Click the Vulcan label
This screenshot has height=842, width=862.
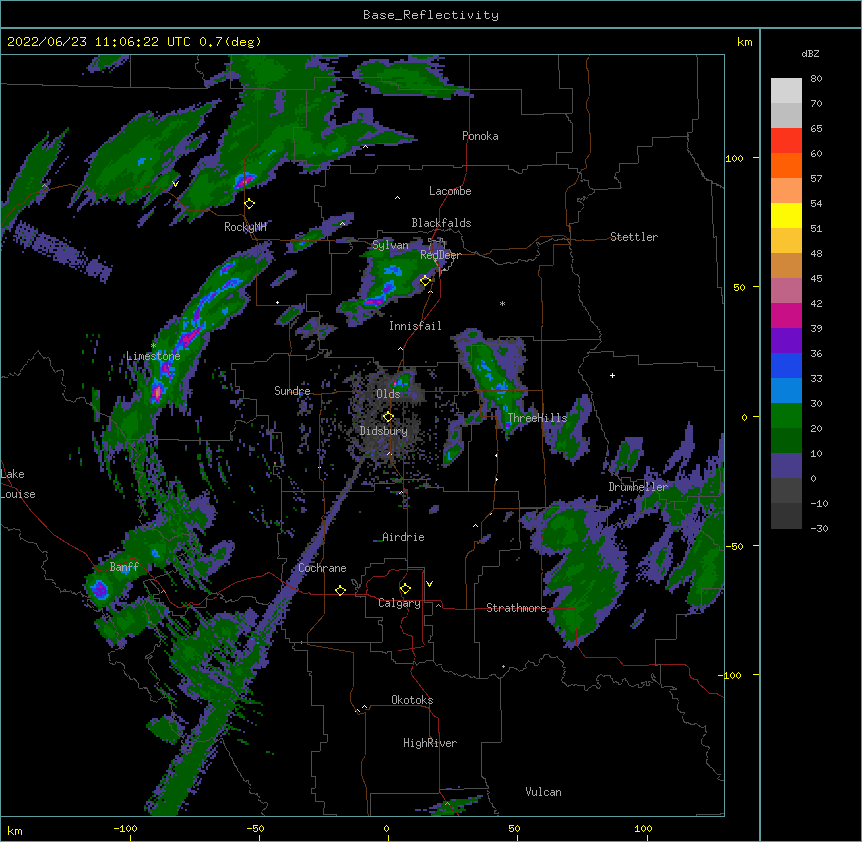pos(543,792)
